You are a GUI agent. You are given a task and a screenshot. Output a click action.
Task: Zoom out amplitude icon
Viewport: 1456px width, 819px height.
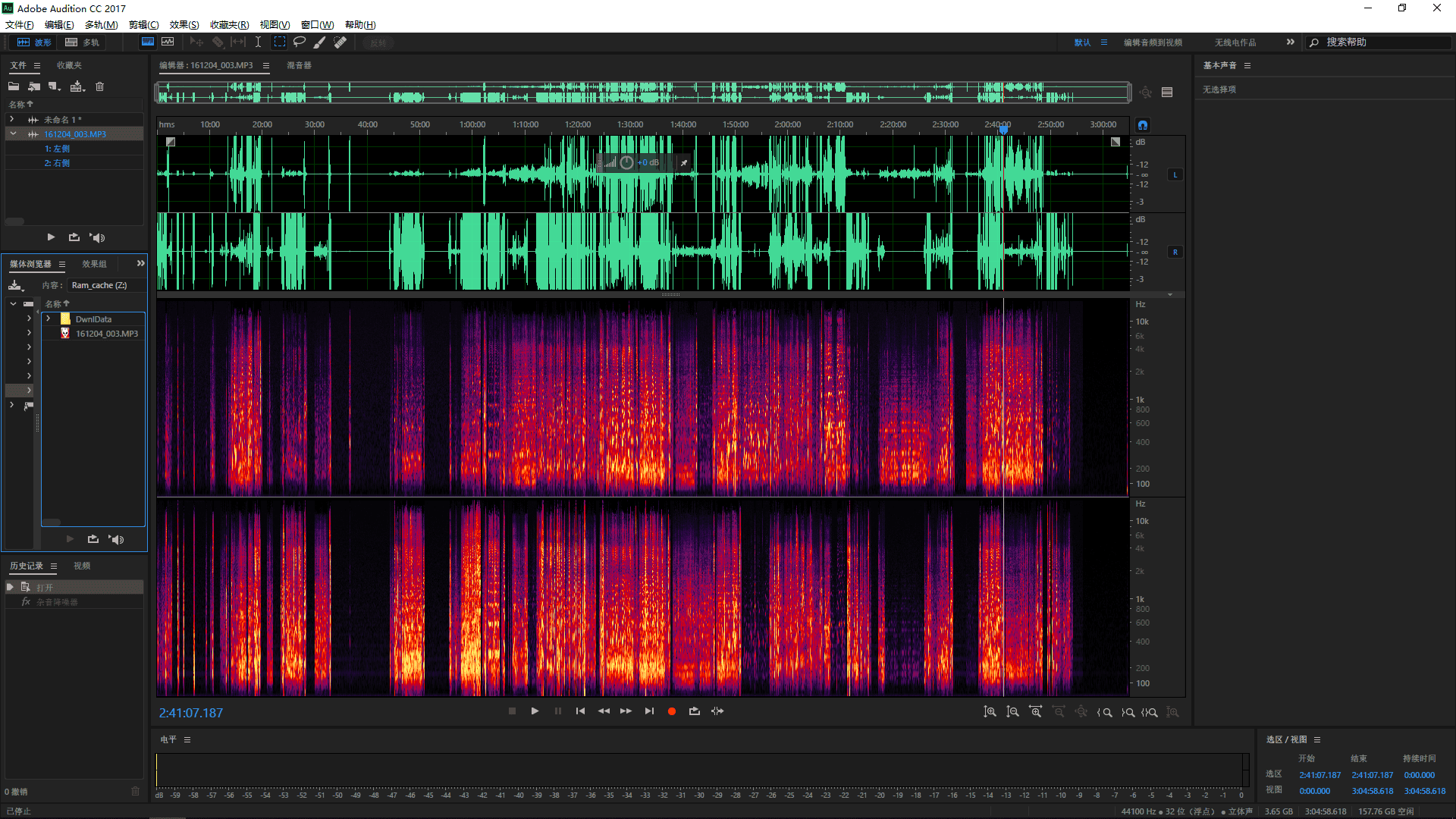click(1012, 712)
